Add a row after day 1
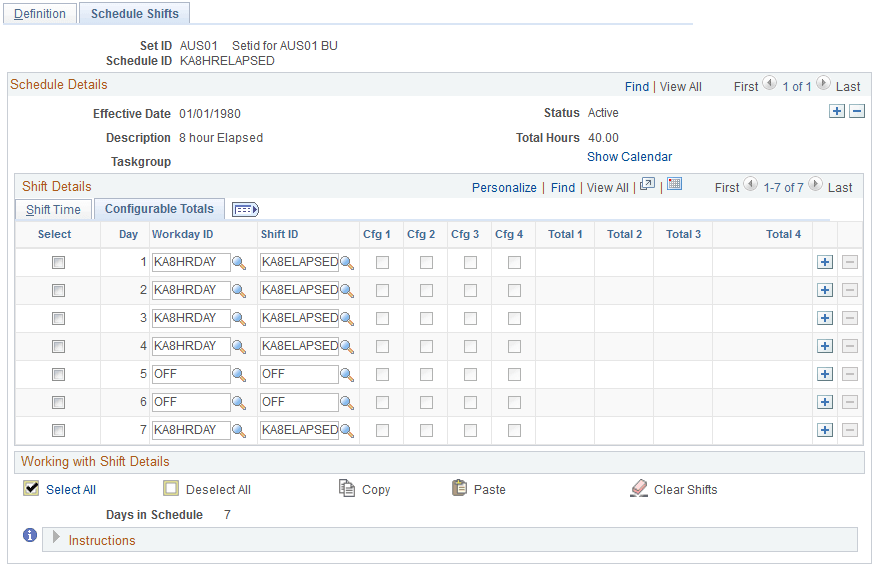The width and height of the screenshot is (876, 567). 825,262
